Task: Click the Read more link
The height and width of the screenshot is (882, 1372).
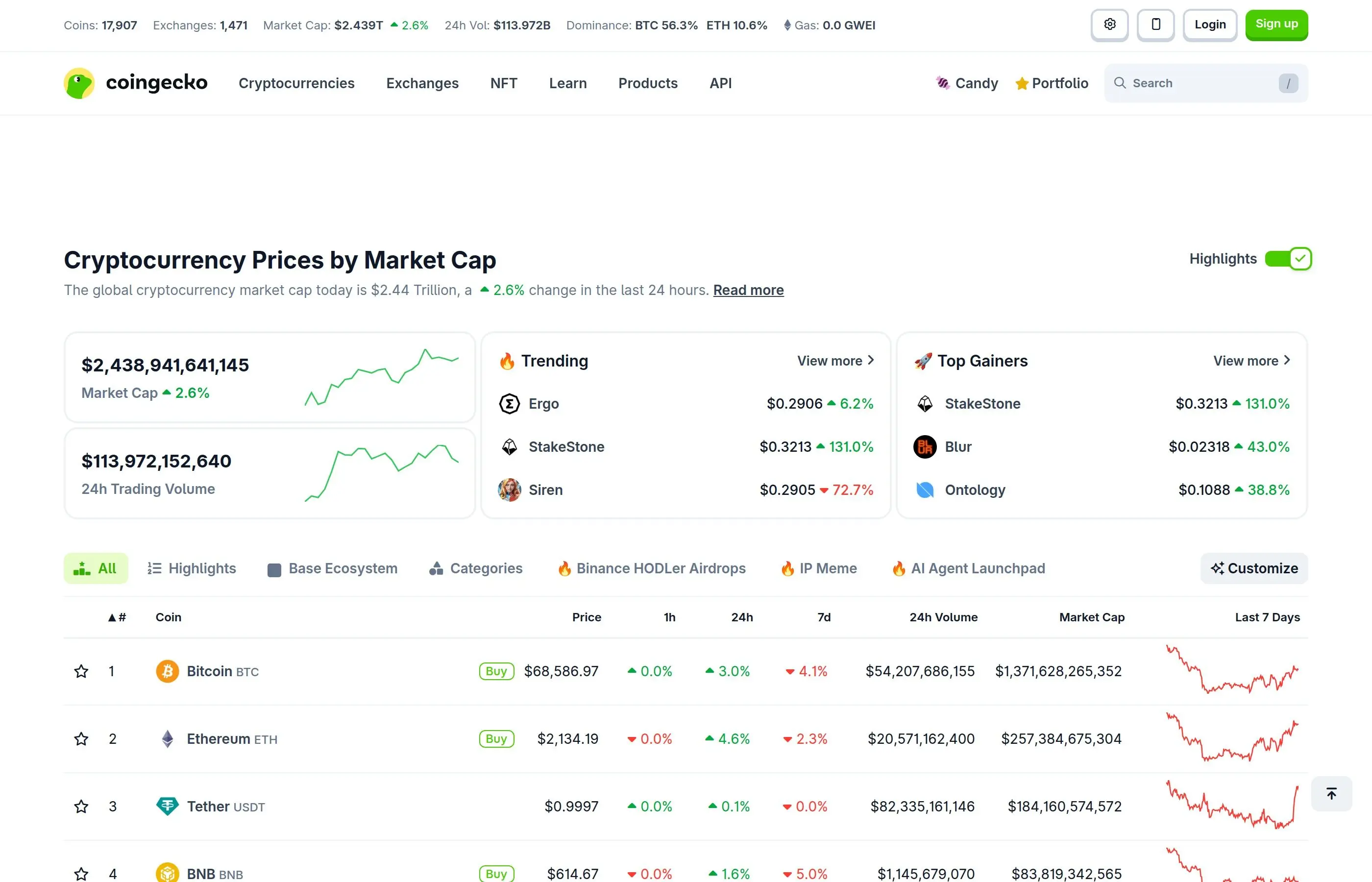Action: 748,290
